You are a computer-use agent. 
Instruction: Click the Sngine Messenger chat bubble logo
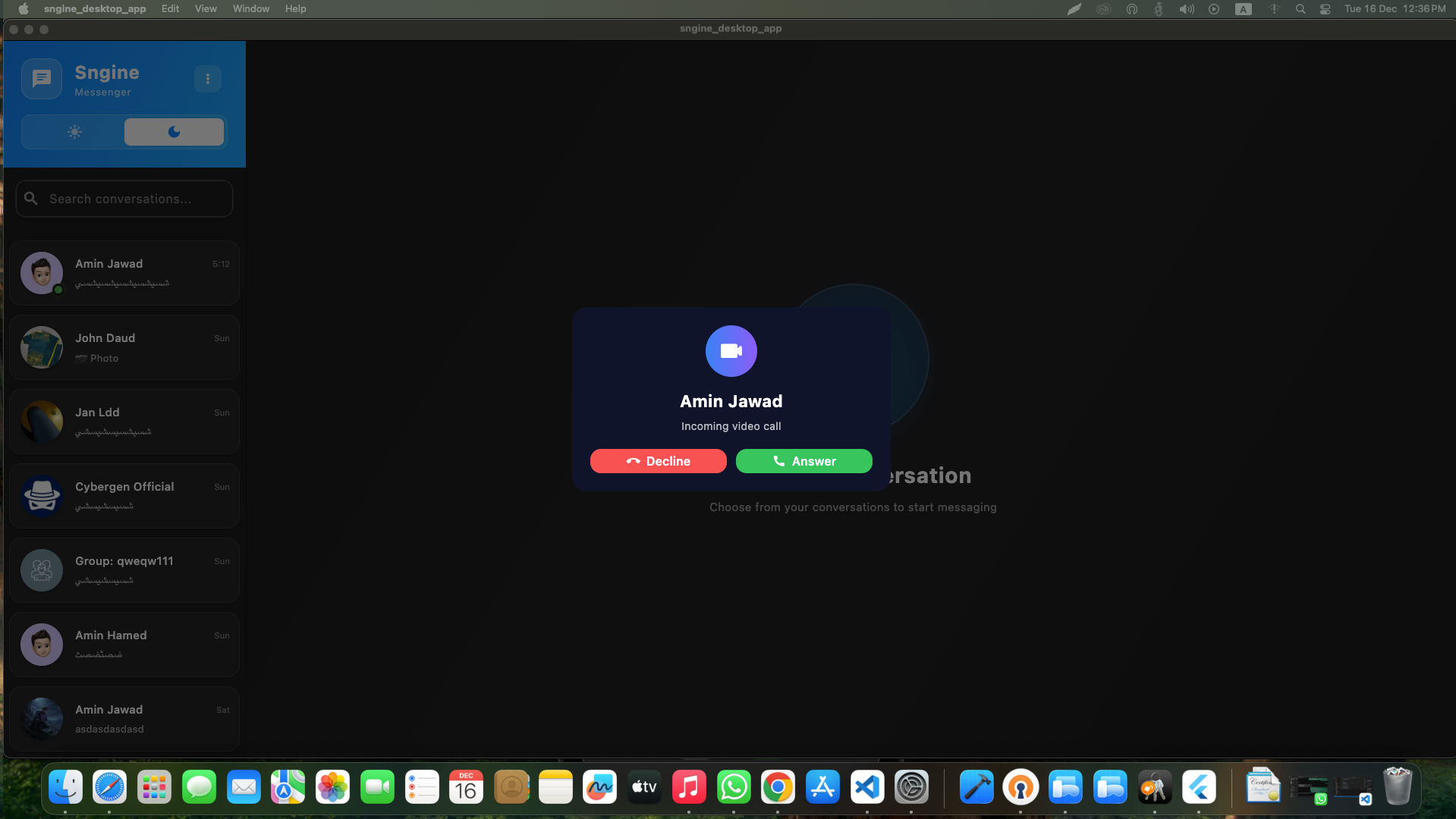click(42, 78)
